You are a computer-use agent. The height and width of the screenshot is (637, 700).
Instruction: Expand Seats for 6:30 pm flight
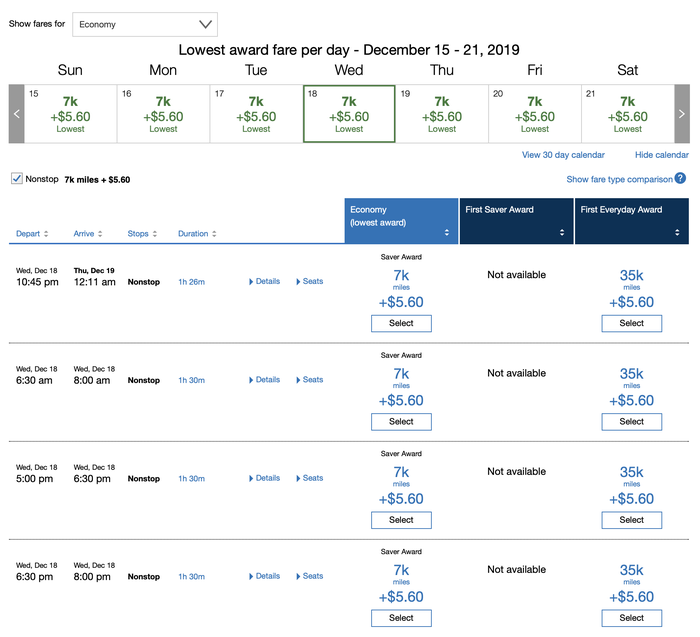[309, 576]
